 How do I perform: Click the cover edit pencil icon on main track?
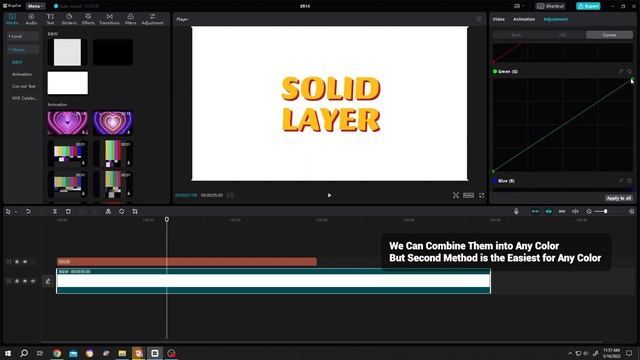click(48, 281)
